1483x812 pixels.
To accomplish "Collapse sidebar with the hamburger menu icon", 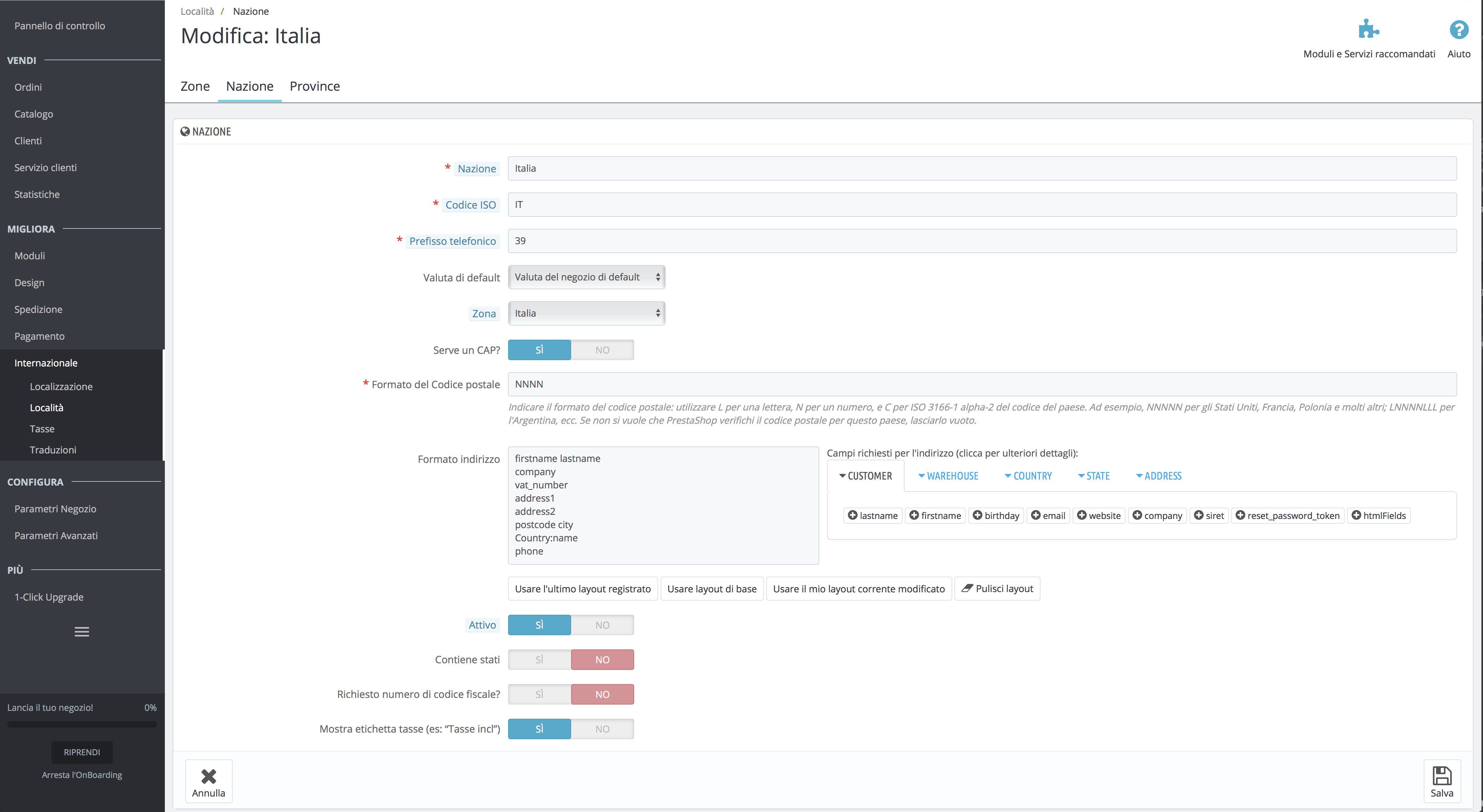I will 82,631.
